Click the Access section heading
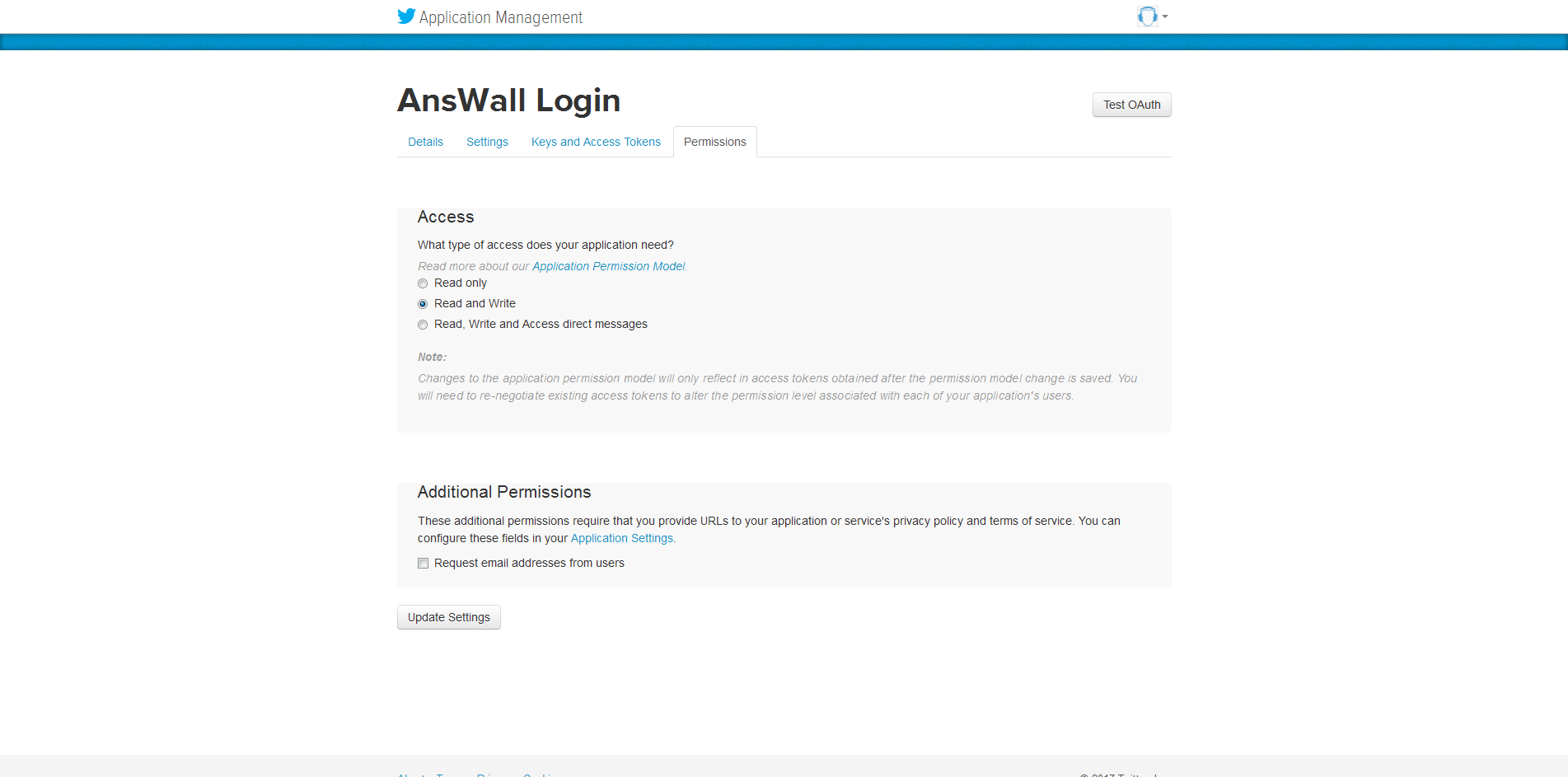 click(x=446, y=217)
